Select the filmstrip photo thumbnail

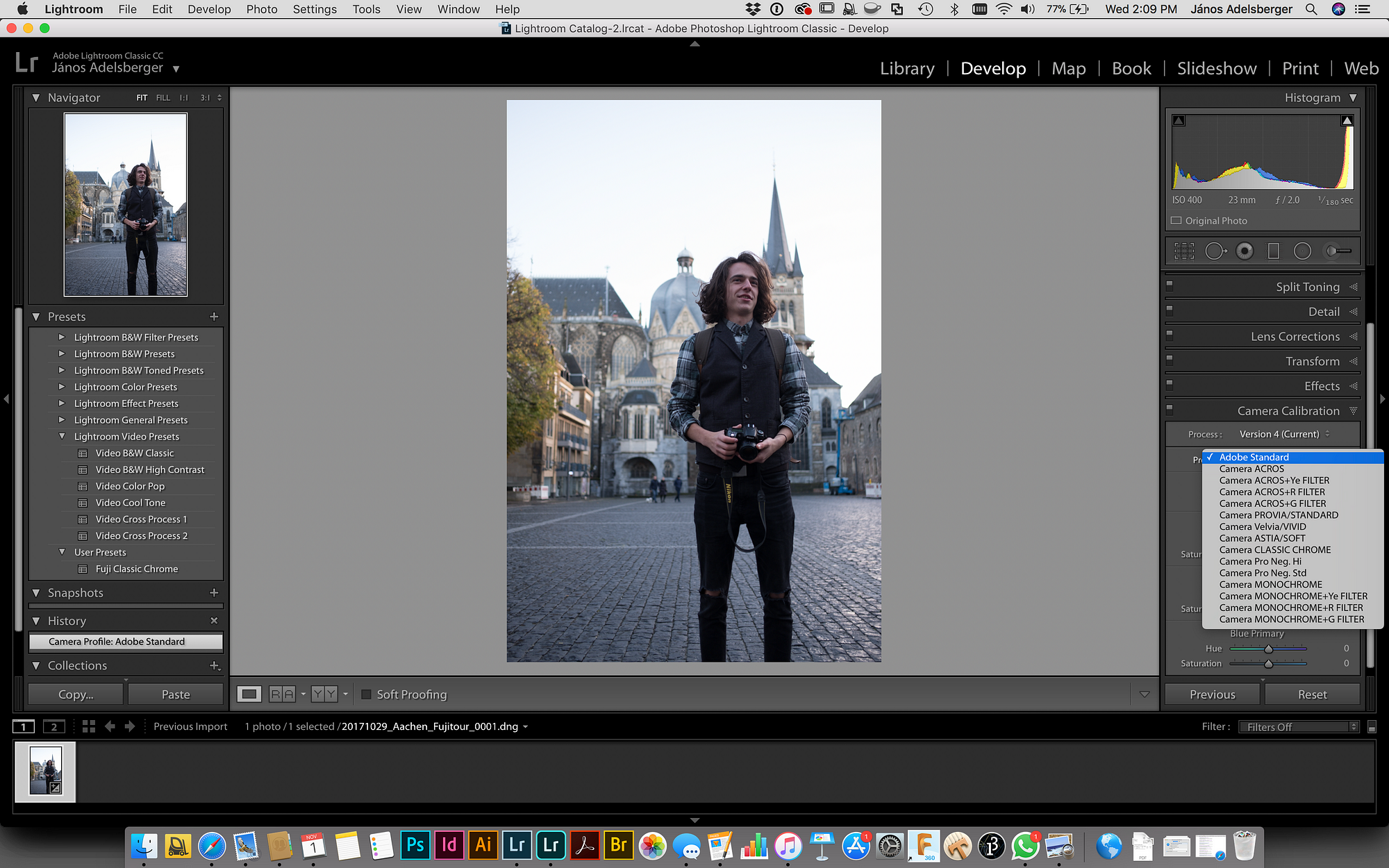(x=46, y=770)
